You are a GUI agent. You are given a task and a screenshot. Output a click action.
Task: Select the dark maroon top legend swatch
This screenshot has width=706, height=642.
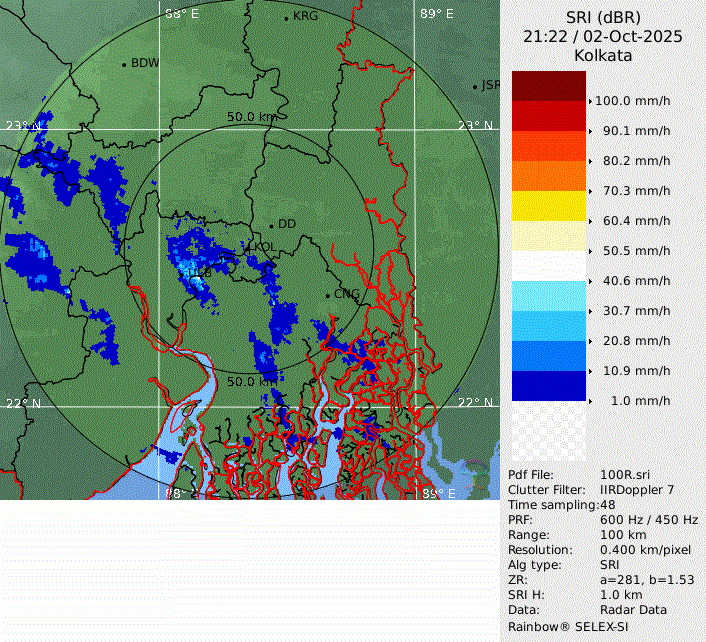click(548, 86)
